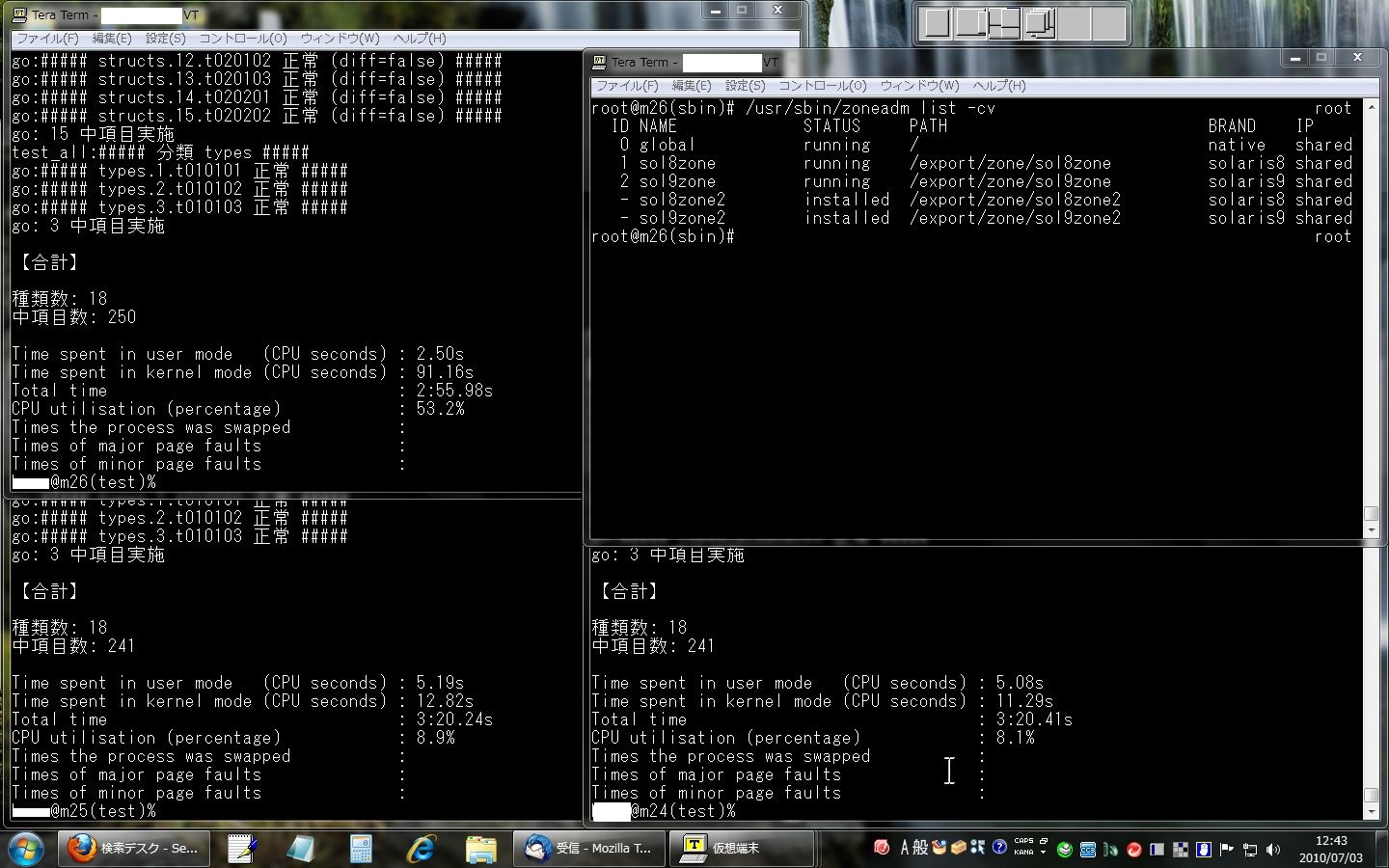The height and width of the screenshot is (868, 1389).
Task: Click Tera Term title icon of front window
Action: 599,62
